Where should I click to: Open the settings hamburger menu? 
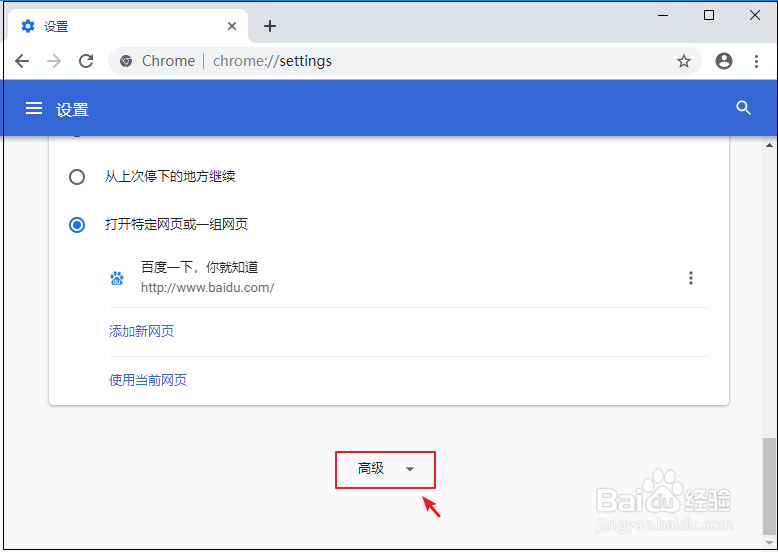tap(34, 108)
